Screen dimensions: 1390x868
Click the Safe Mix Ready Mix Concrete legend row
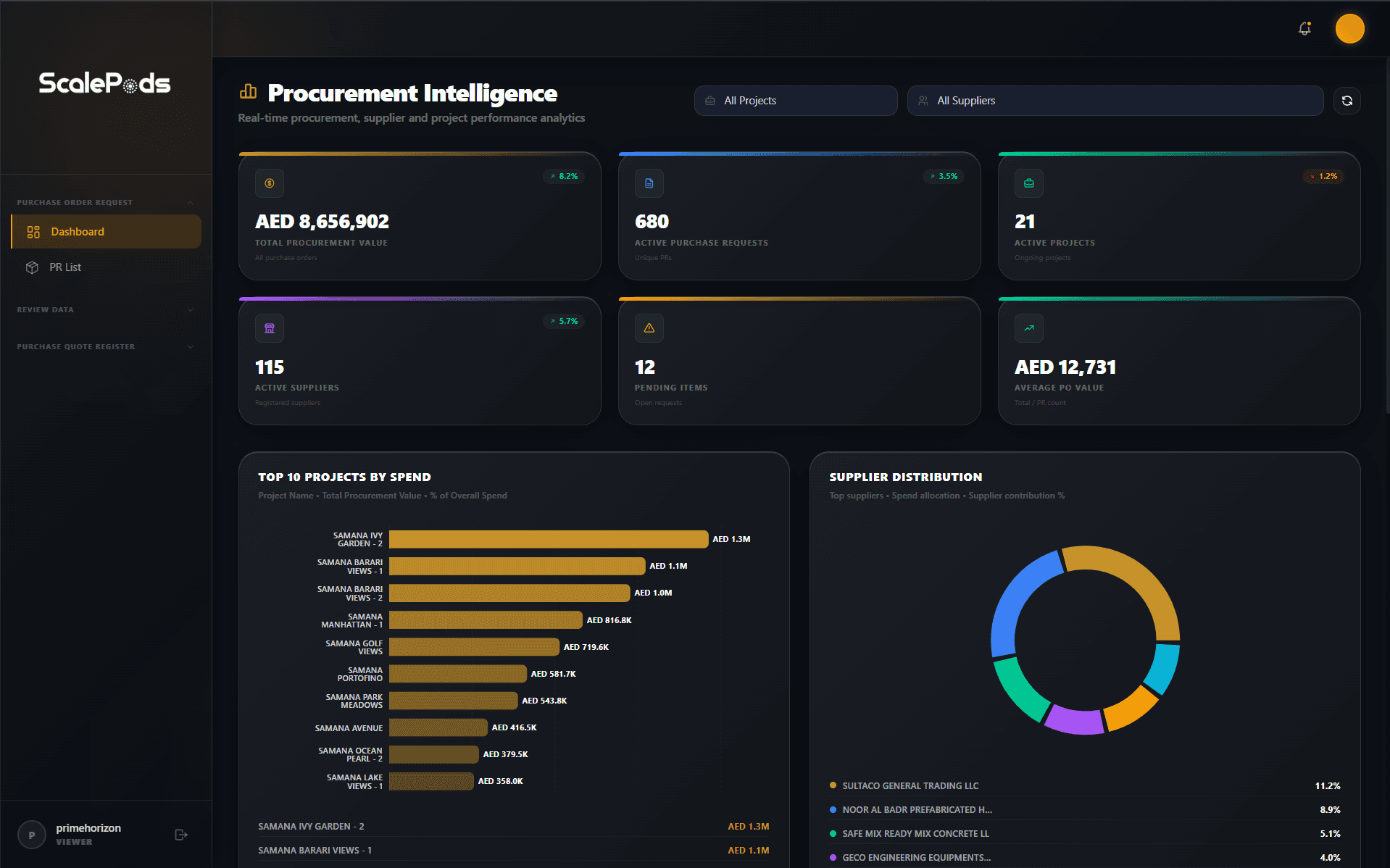[1085, 833]
